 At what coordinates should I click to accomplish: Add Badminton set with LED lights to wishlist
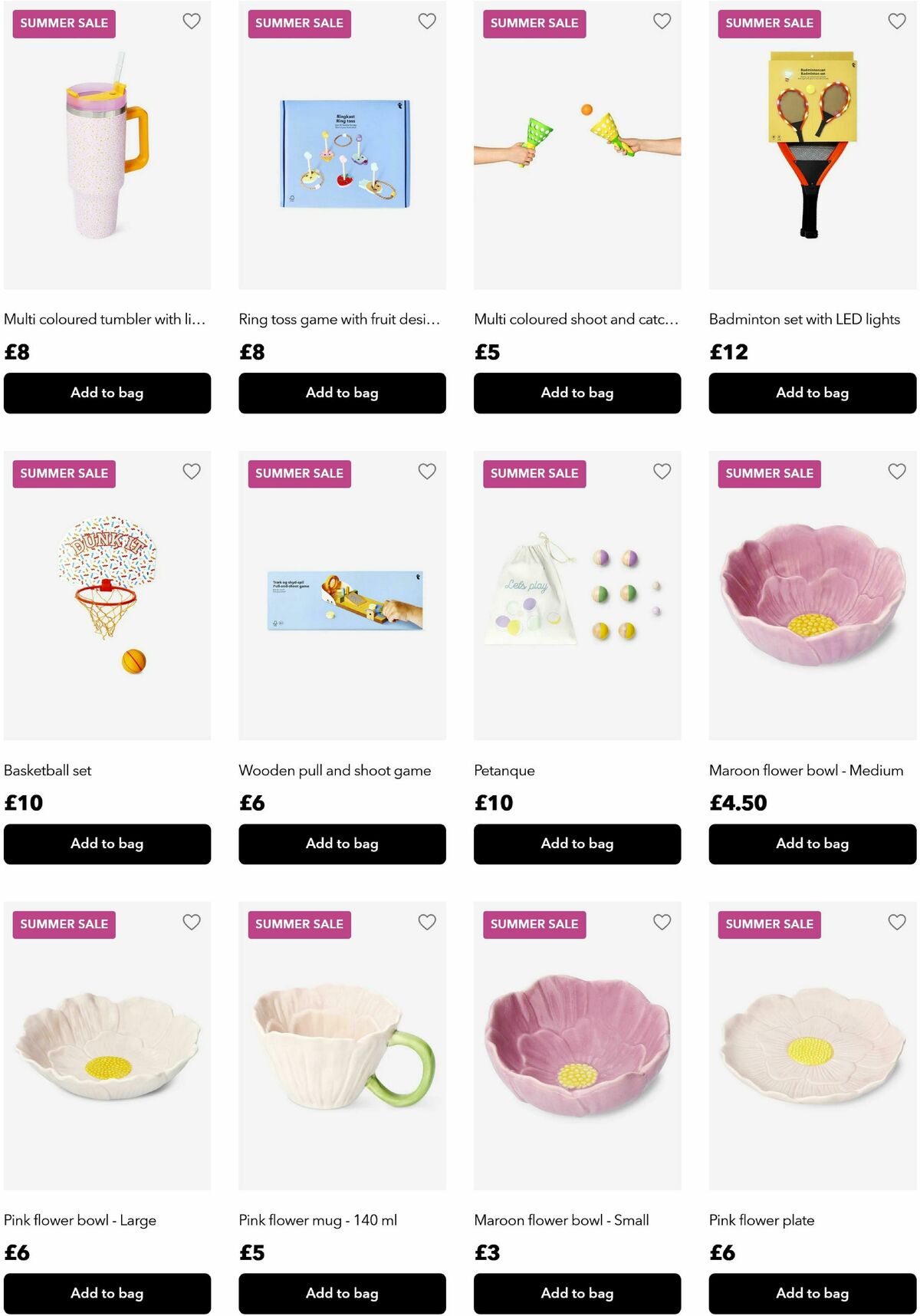(897, 21)
